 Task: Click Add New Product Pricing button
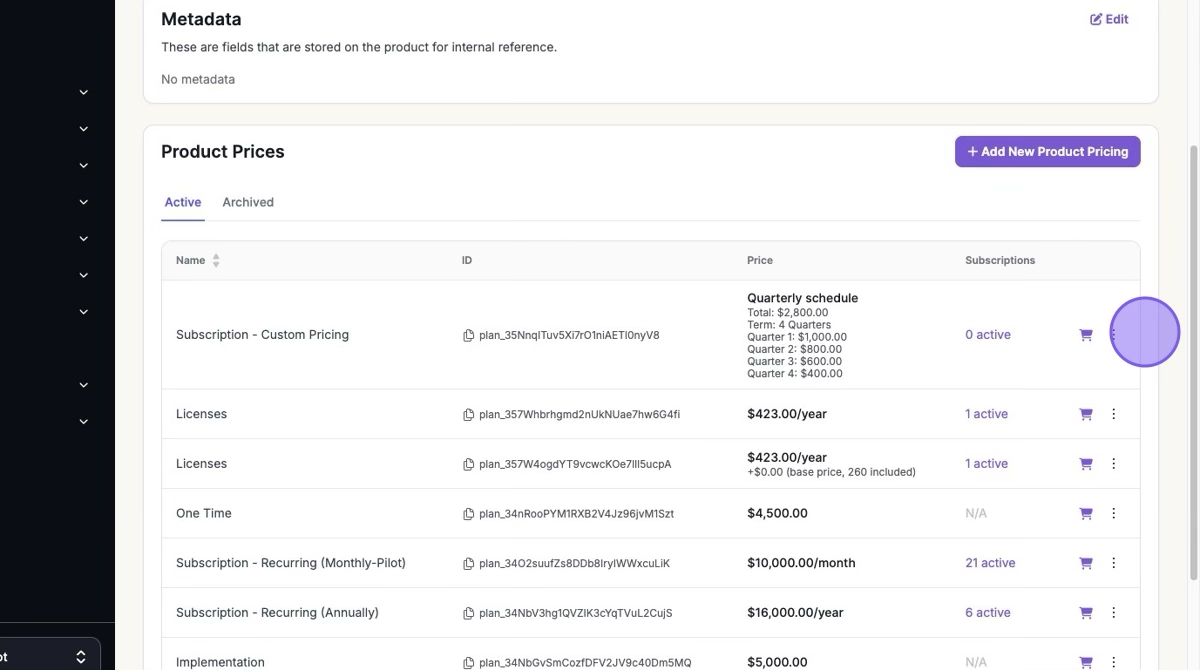pyautogui.click(x=1047, y=152)
